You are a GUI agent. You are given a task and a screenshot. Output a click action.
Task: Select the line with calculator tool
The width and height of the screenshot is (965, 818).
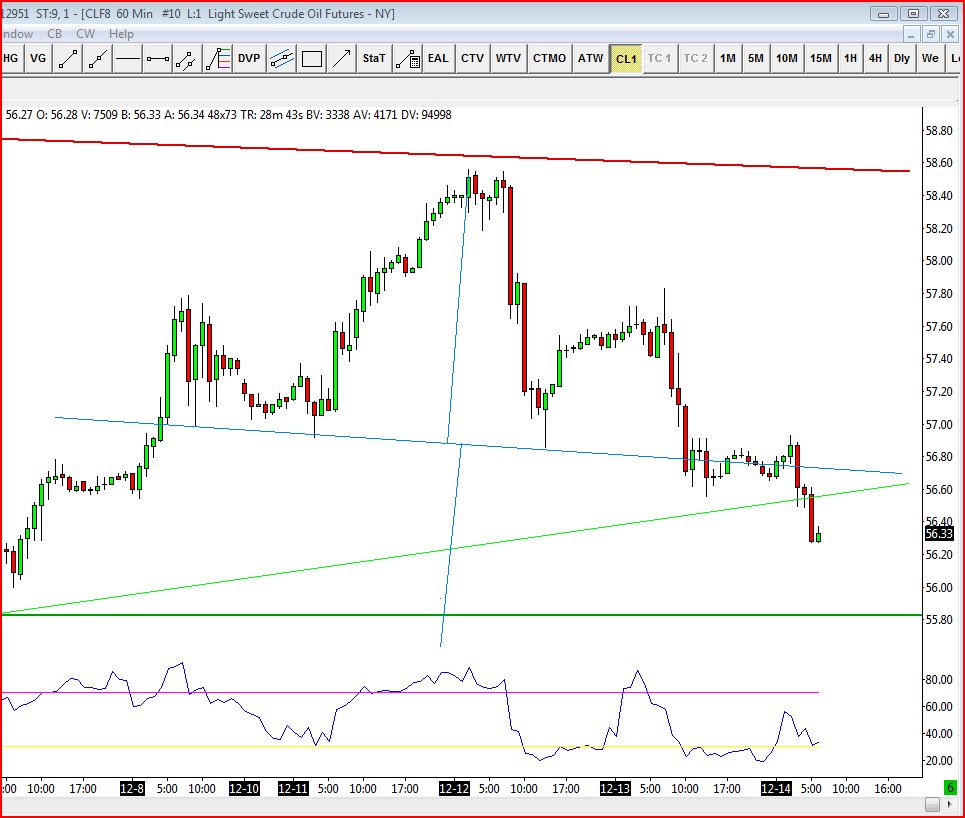click(407, 58)
